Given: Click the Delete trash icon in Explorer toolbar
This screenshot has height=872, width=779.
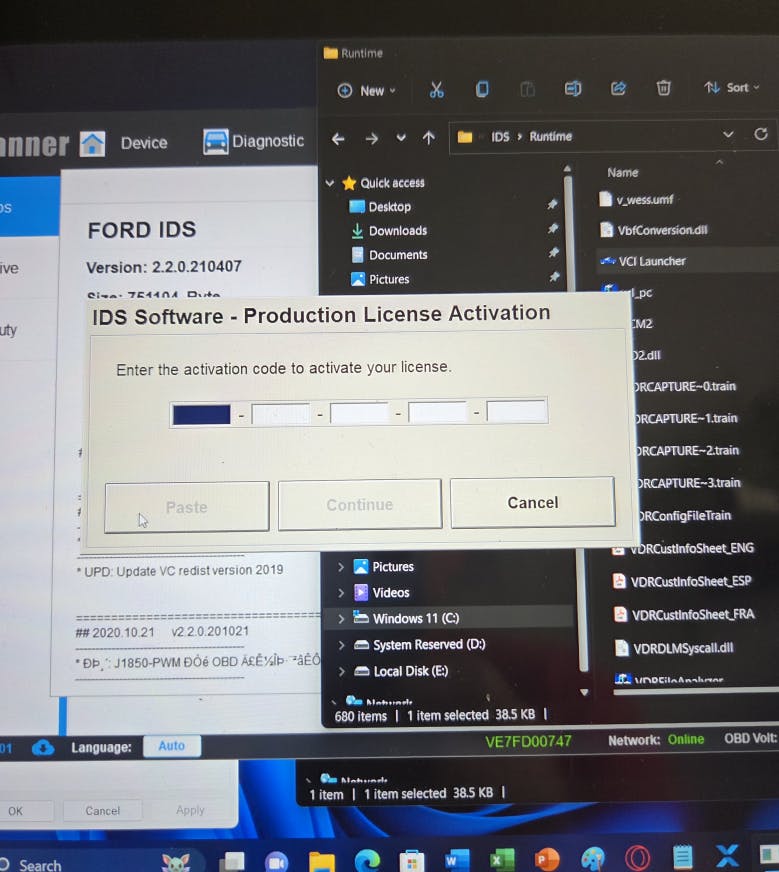Looking at the screenshot, I should 664,89.
